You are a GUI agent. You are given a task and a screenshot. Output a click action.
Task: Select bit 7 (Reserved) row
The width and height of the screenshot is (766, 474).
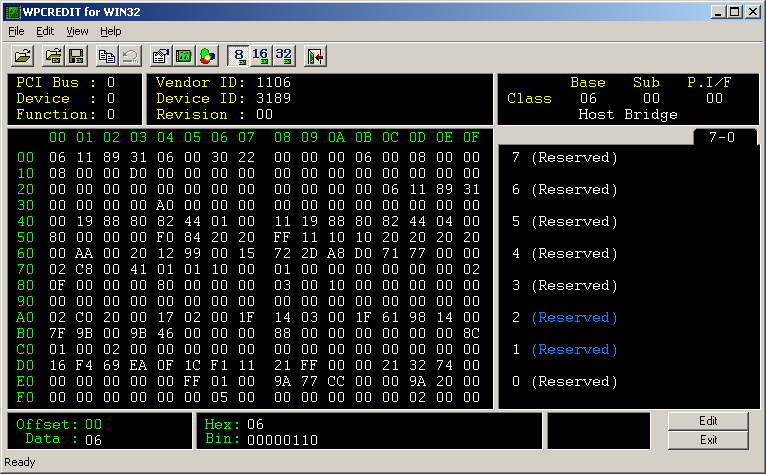565,157
